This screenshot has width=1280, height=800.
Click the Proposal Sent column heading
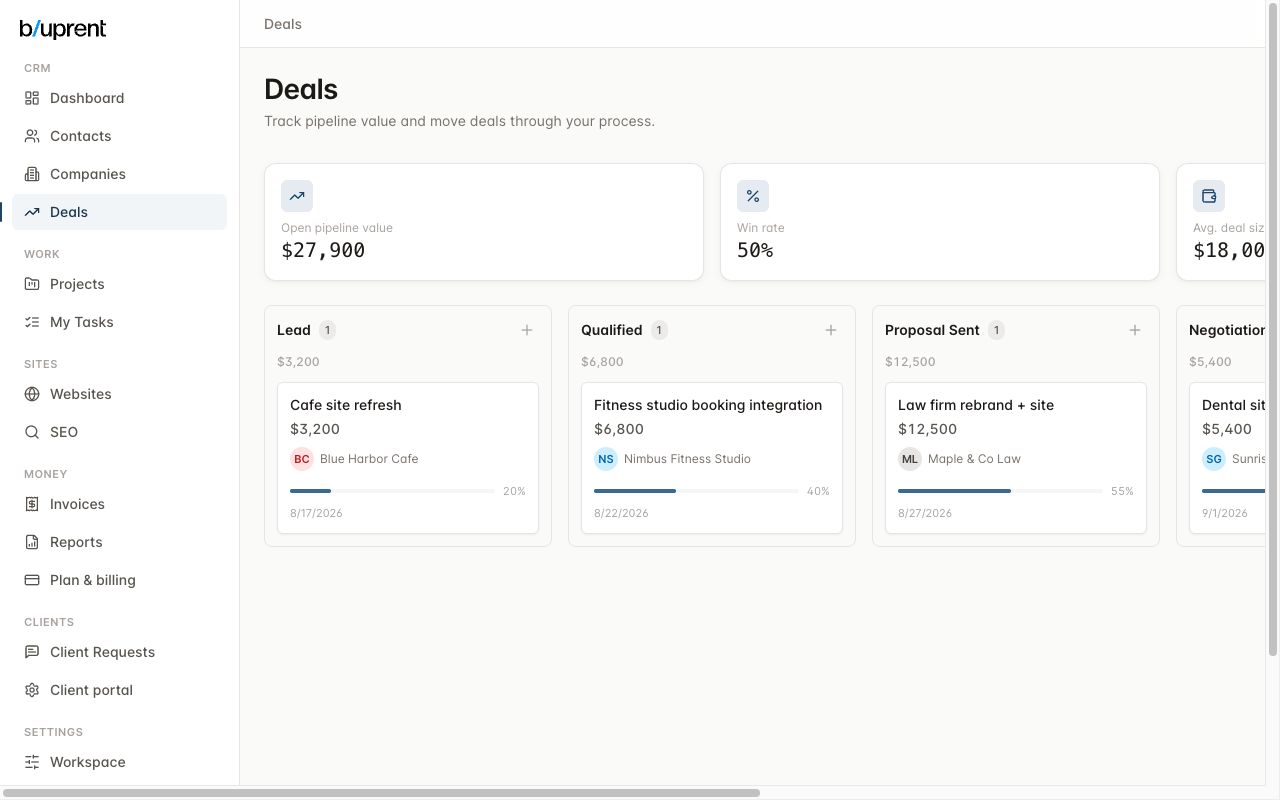pyautogui.click(x=932, y=330)
